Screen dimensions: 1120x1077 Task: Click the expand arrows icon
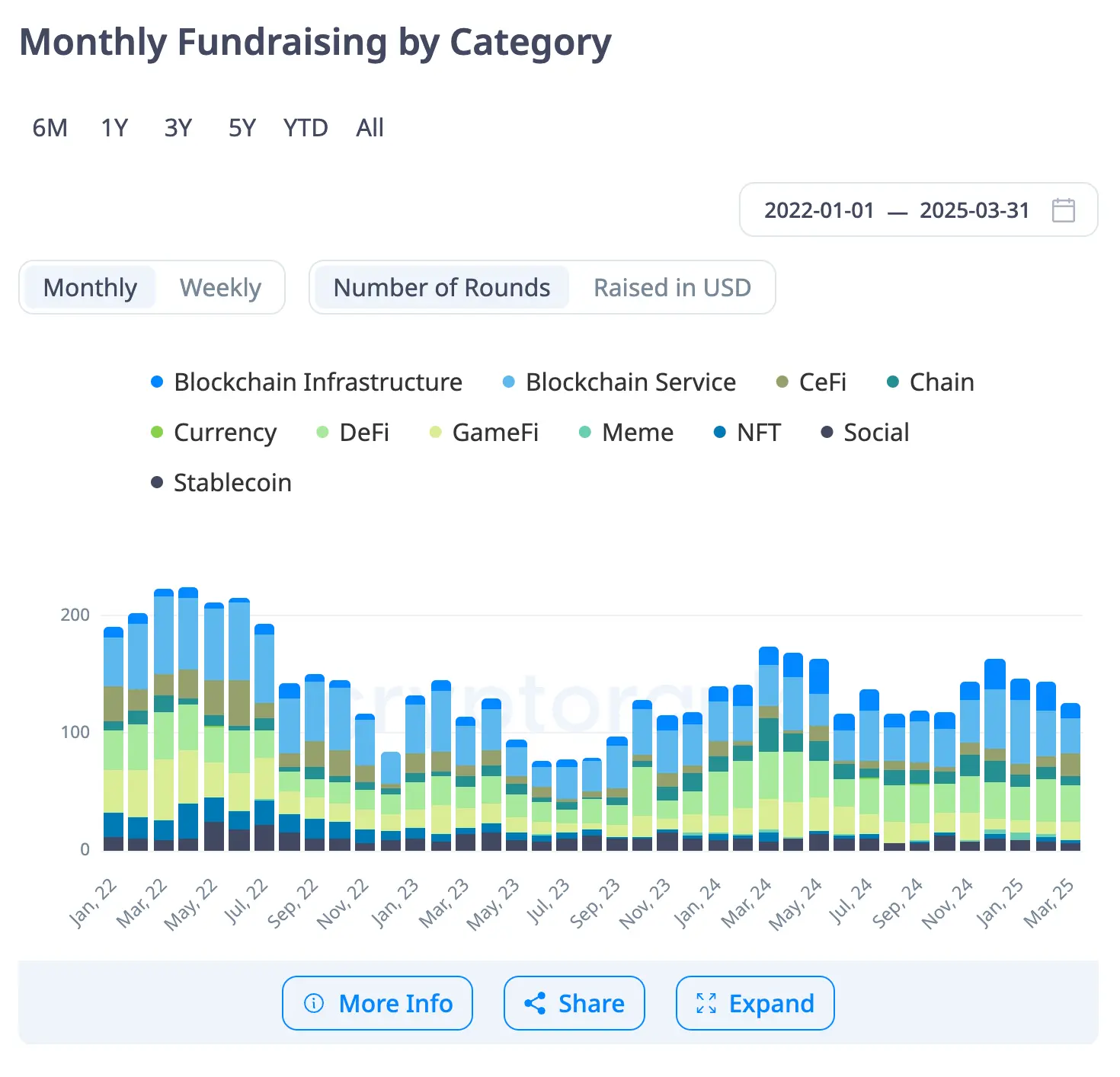[x=706, y=1003]
